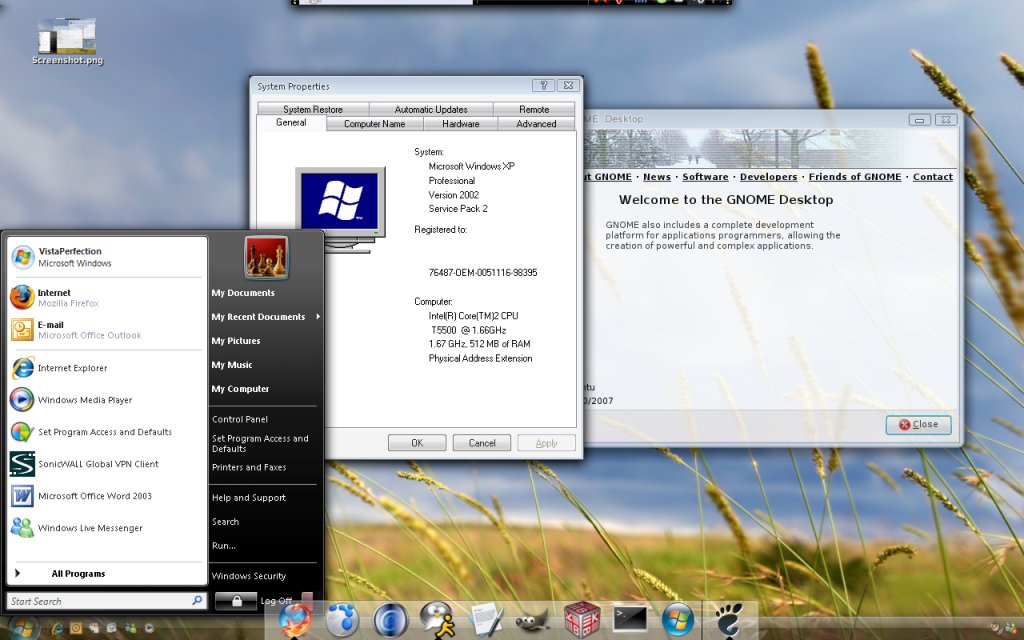1024x640 pixels.
Task: Click the Welcome to the GNOME Desktop heading
Action: coord(726,200)
